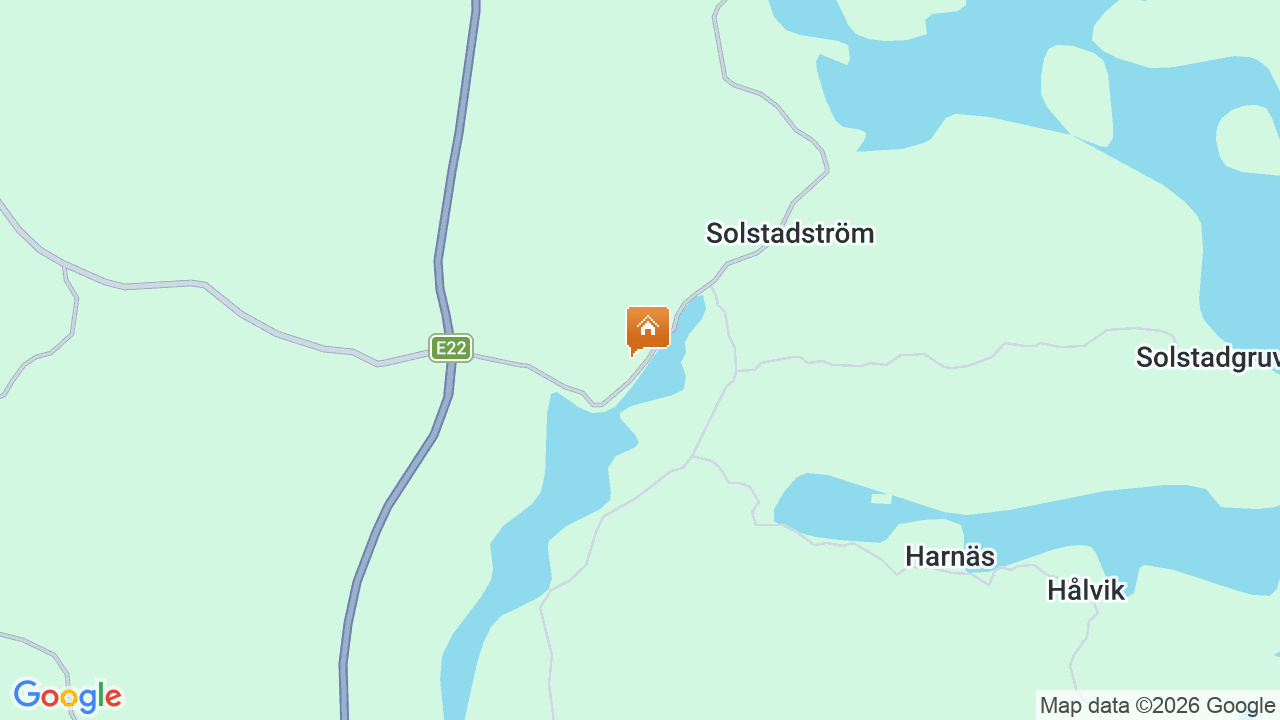This screenshot has height=720, width=1280.
Task: Click the road fork in upper-left area
Action: (x=65, y=268)
